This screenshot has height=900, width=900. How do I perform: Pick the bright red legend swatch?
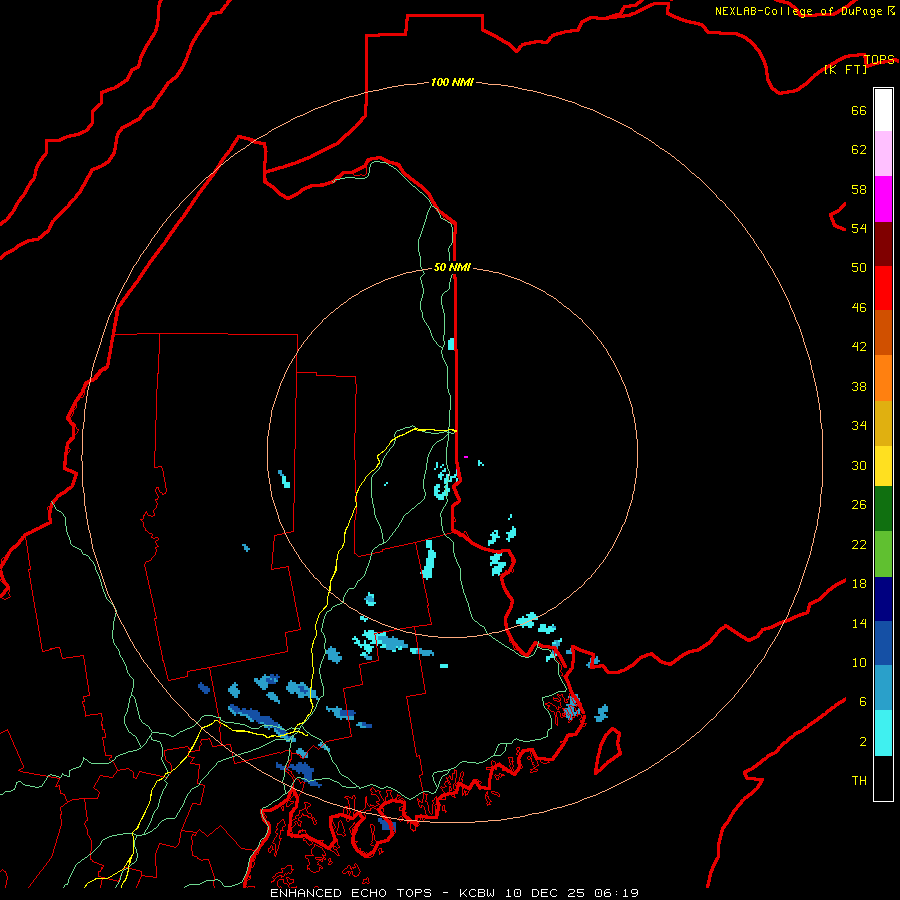coord(883,289)
